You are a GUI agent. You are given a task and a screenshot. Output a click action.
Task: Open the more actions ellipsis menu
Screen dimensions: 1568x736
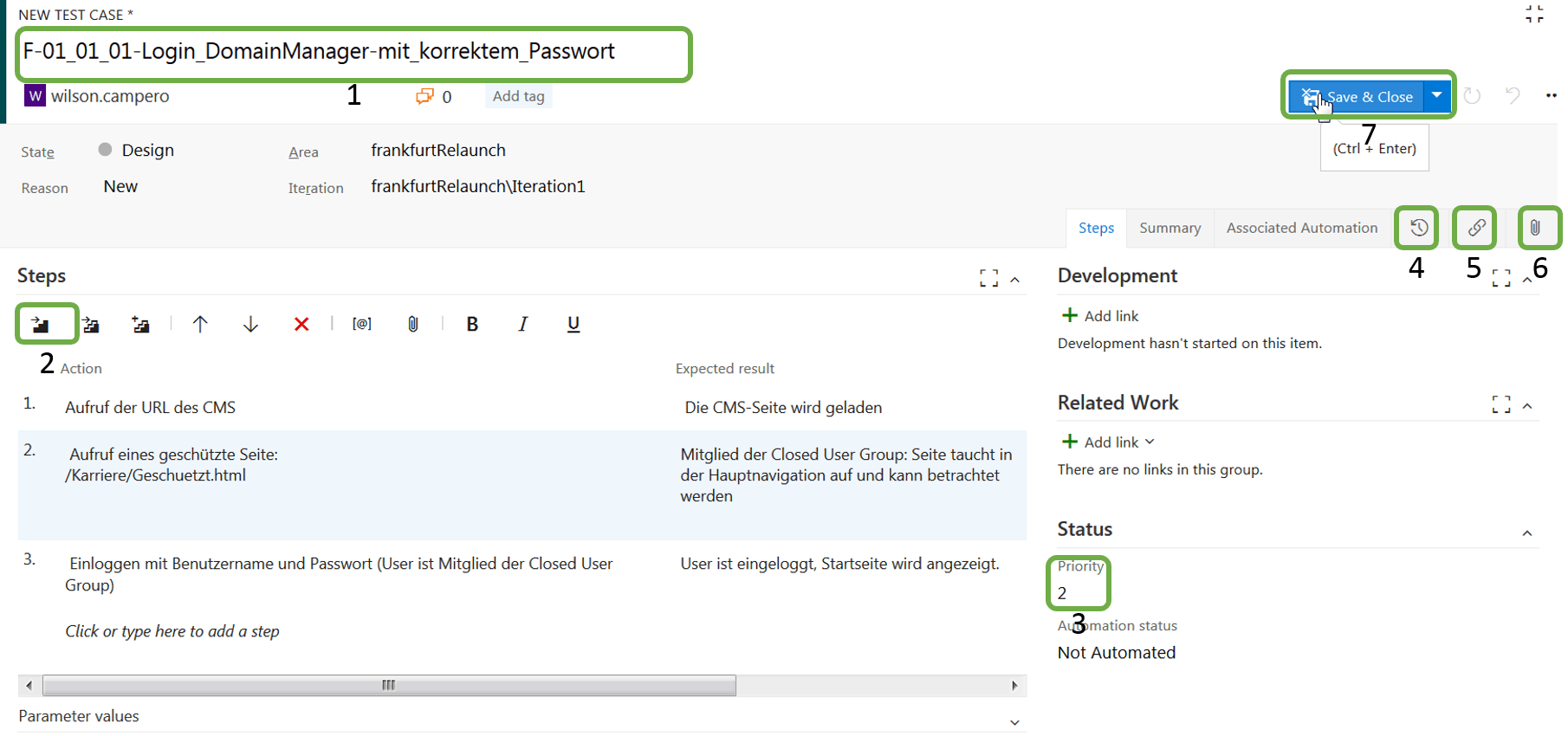(x=1551, y=95)
